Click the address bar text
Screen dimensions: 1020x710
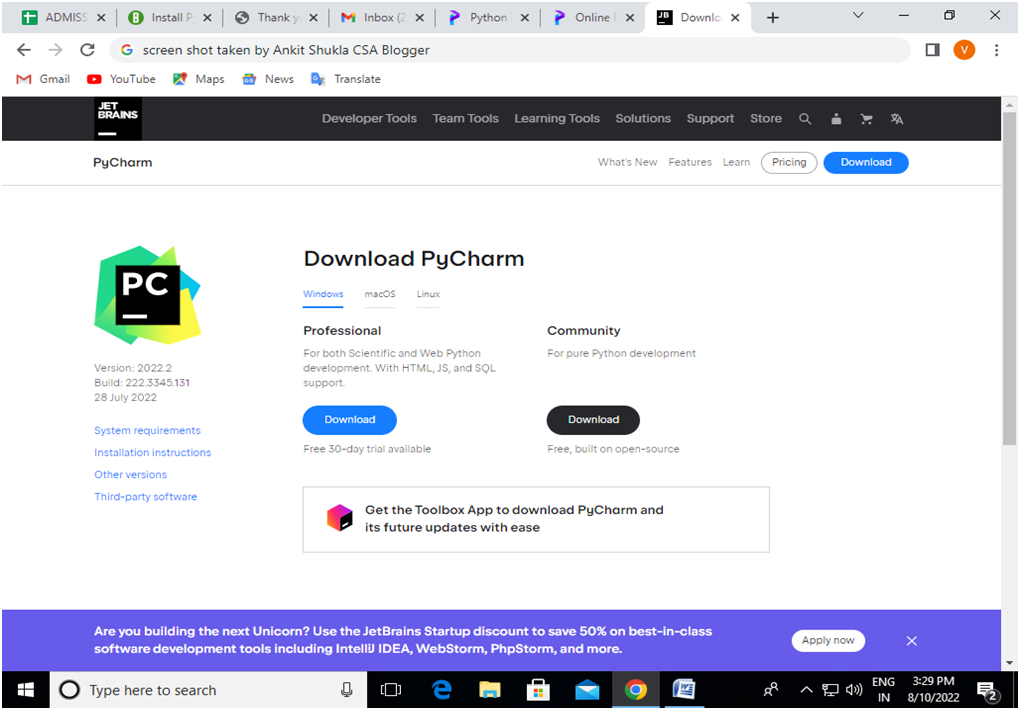click(286, 50)
